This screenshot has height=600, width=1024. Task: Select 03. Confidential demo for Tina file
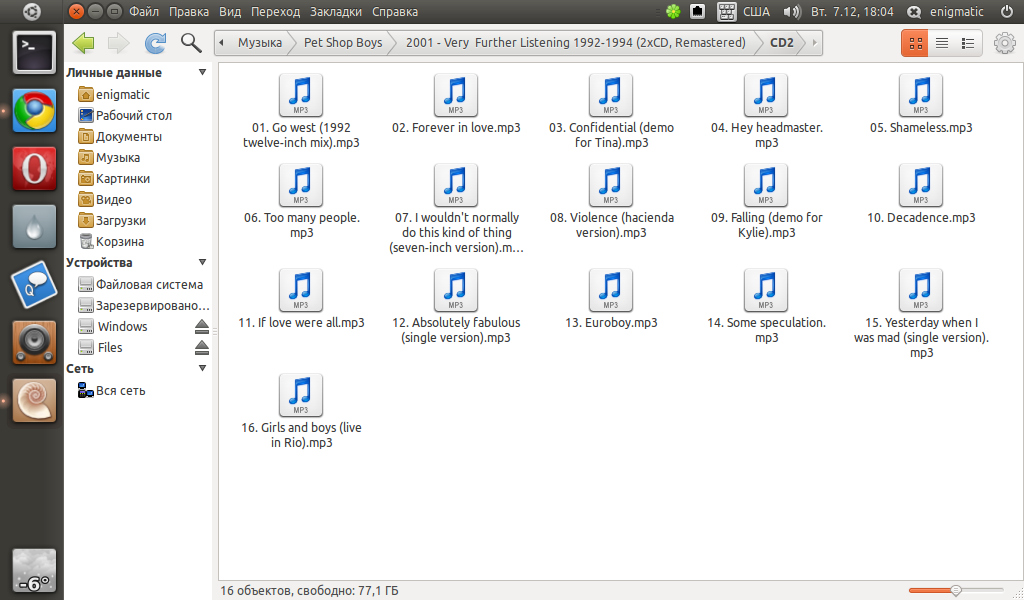coord(611,111)
